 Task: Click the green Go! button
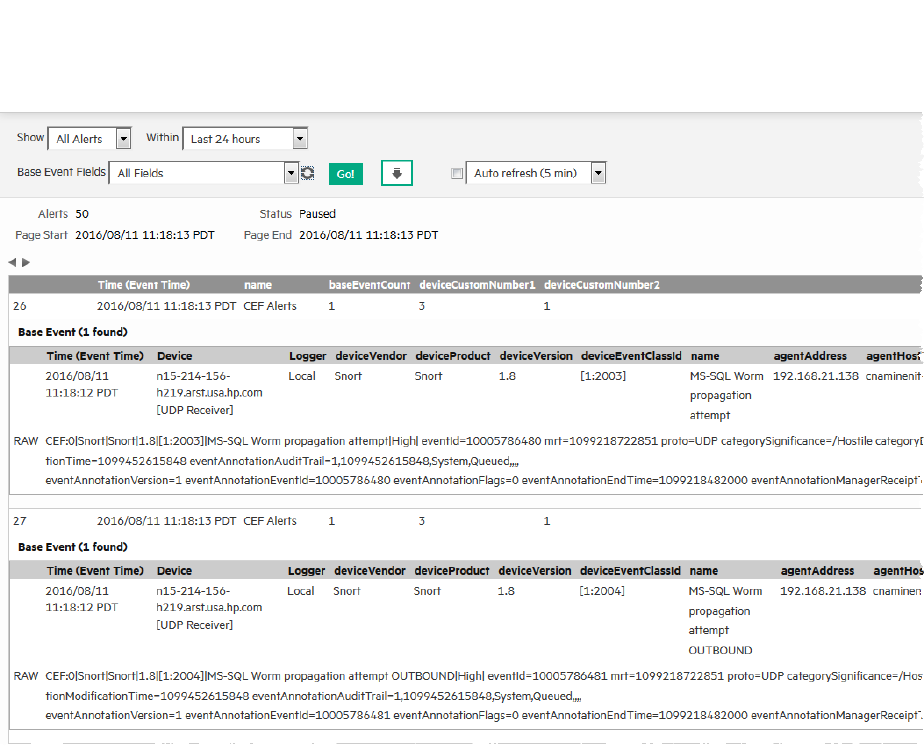[346, 174]
